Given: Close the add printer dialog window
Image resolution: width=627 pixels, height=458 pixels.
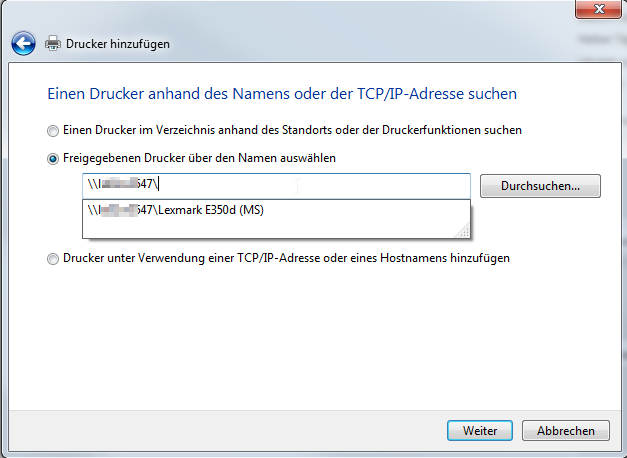Looking at the screenshot, I should (x=598, y=9).
